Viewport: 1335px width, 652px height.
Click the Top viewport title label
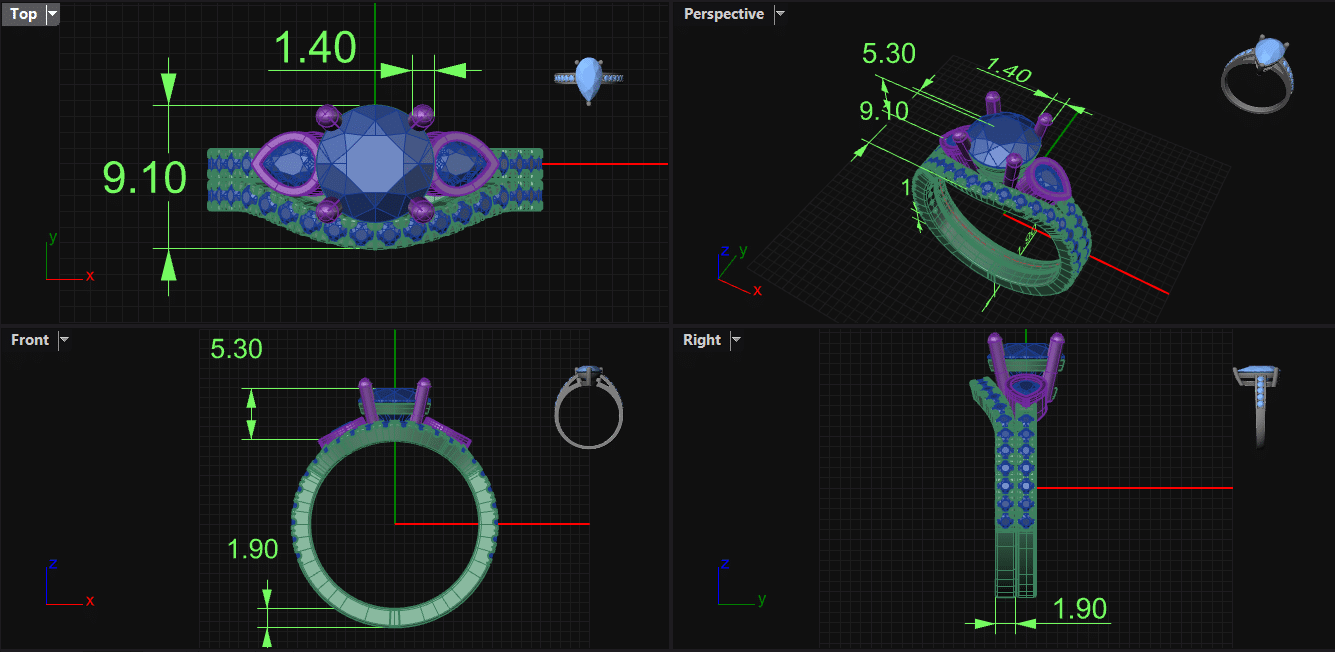pos(23,14)
